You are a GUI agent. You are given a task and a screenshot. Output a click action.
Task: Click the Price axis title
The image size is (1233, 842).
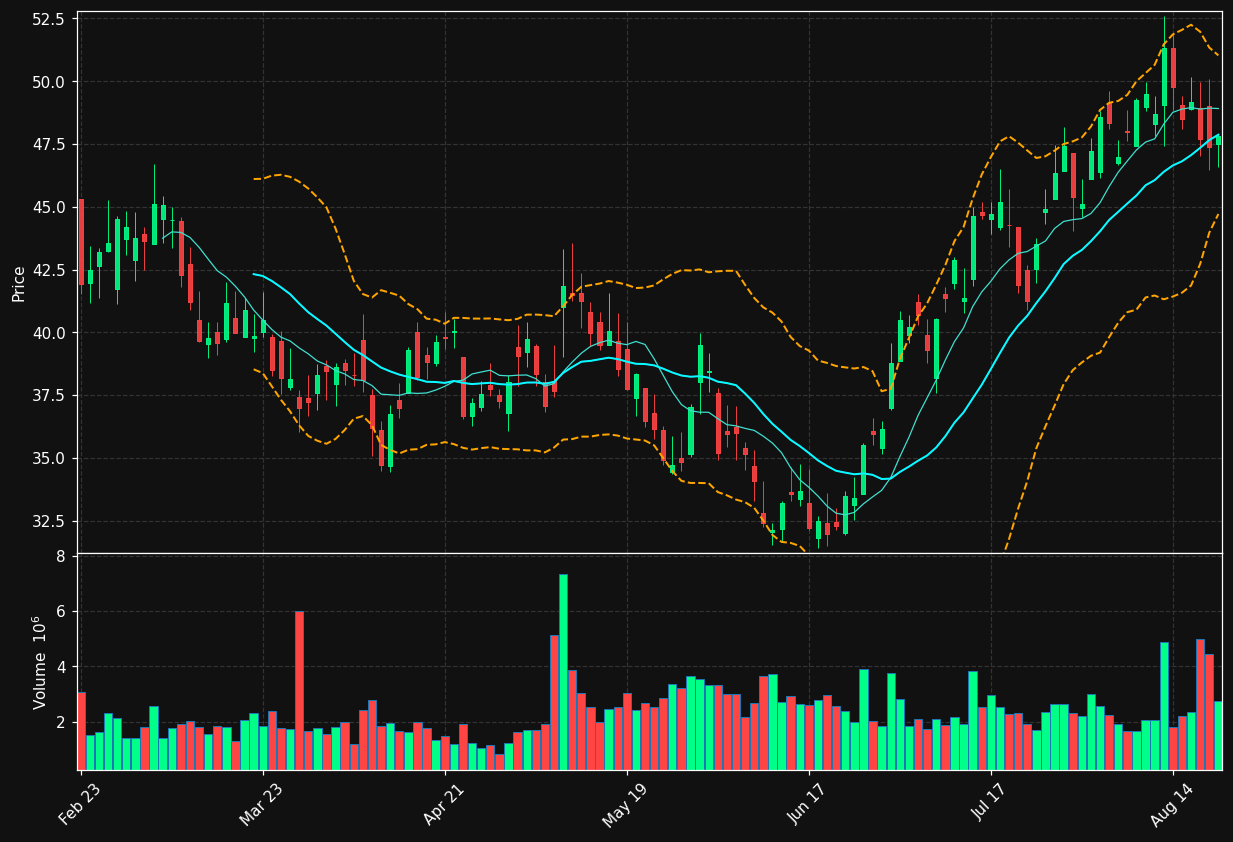point(19,283)
